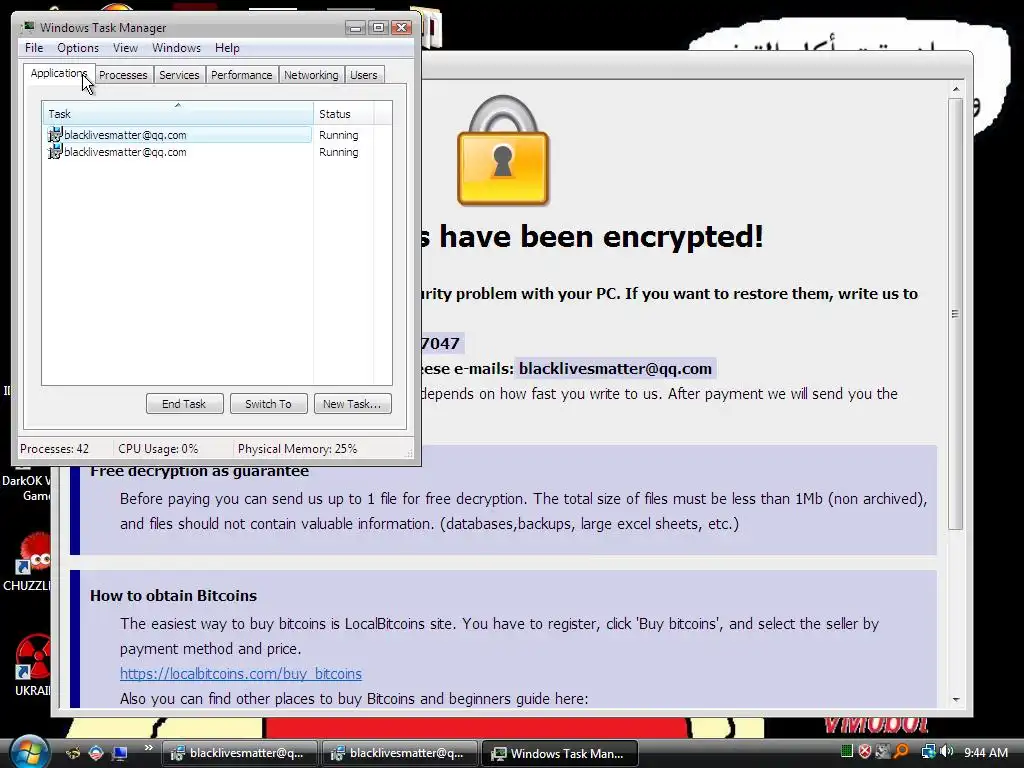Click the New Task... button
The width and height of the screenshot is (1024, 768).
coord(352,404)
